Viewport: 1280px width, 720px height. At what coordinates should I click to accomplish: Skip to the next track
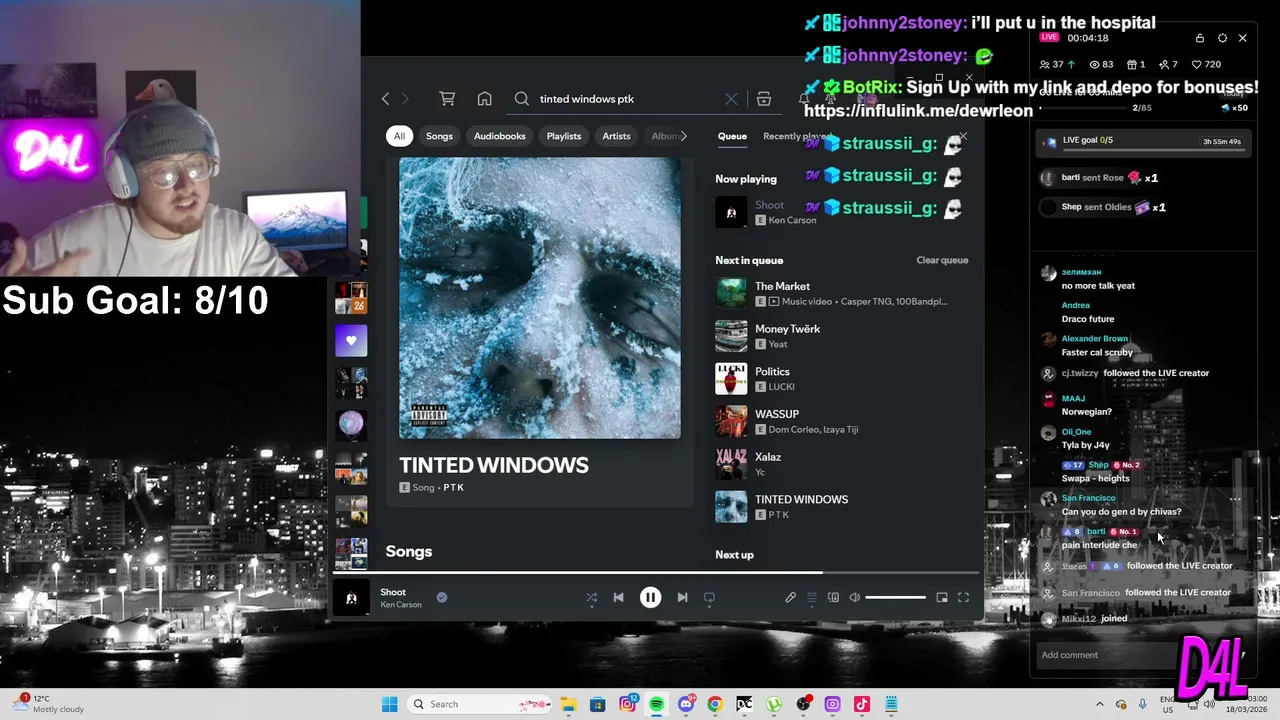(x=682, y=597)
